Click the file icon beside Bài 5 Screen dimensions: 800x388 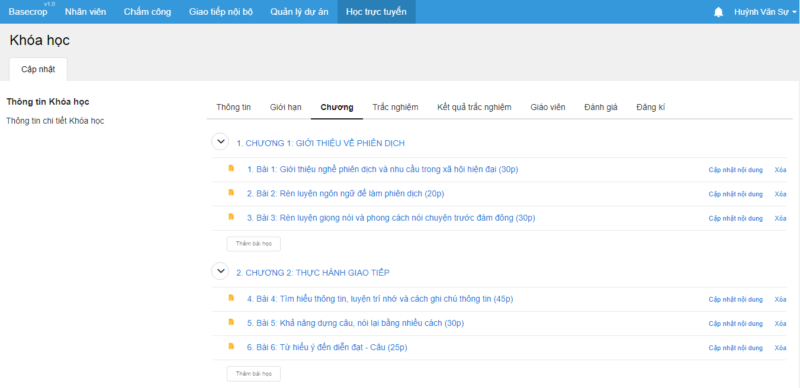click(231, 322)
